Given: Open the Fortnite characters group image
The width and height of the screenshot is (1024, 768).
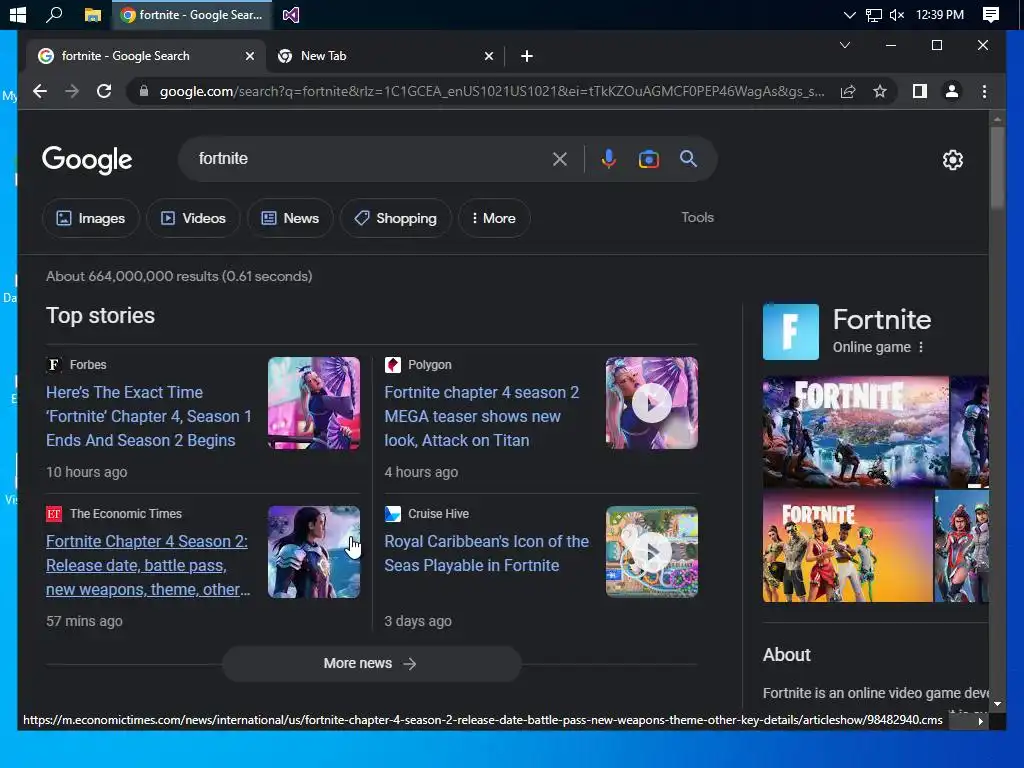Looking at the screenshot, I should [x=848, y=546].
